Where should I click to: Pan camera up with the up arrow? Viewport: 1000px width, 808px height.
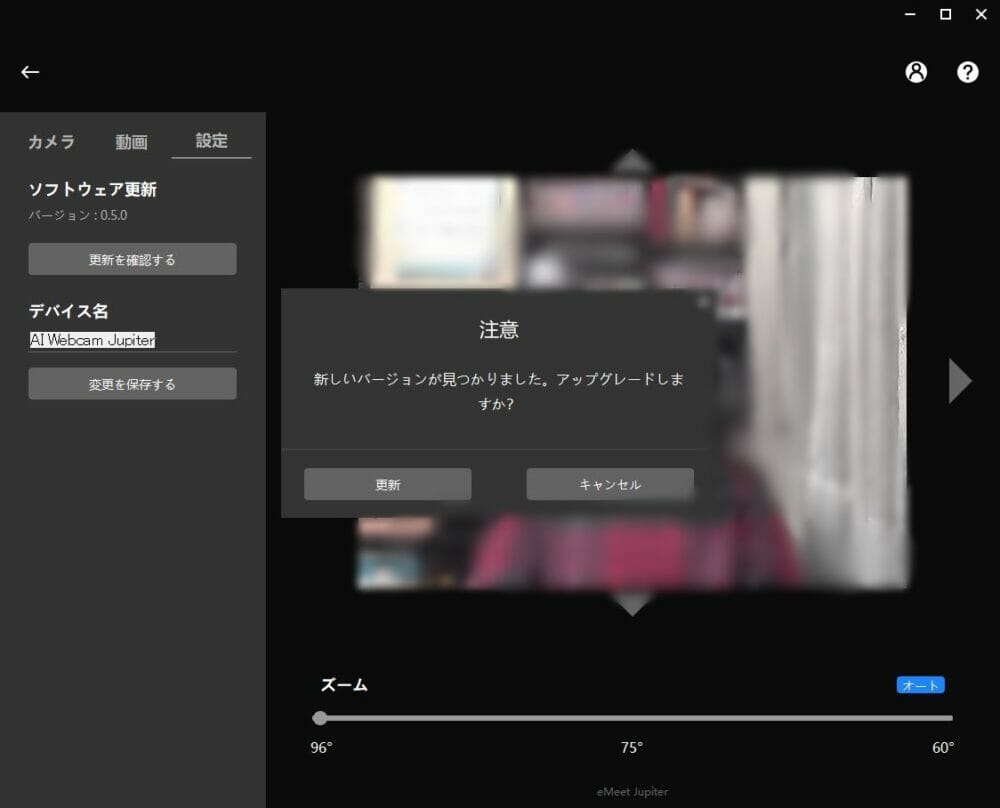click(632, 161)
